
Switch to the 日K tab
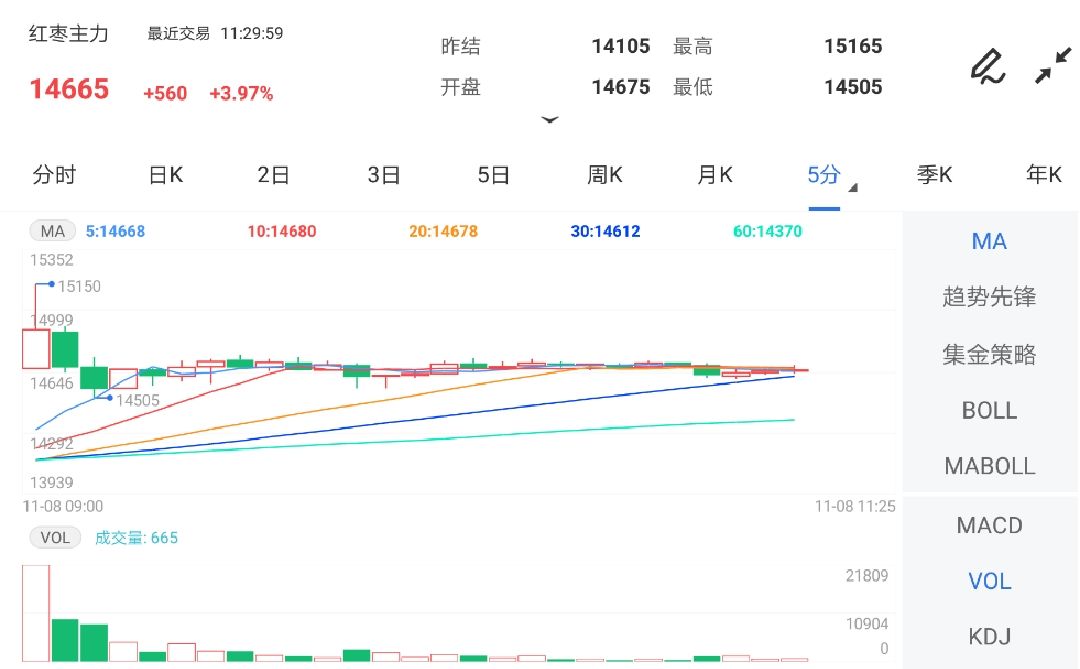point(165,176)
